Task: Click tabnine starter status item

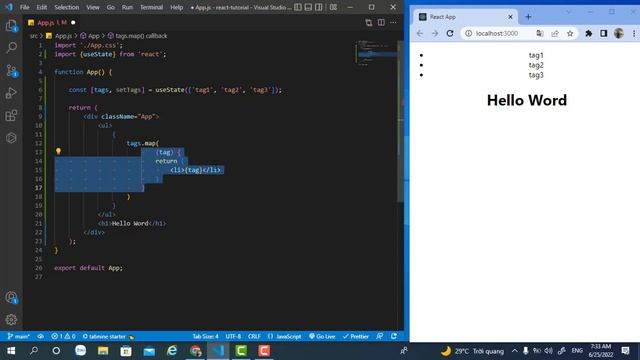Action: [x=108, y=336]
